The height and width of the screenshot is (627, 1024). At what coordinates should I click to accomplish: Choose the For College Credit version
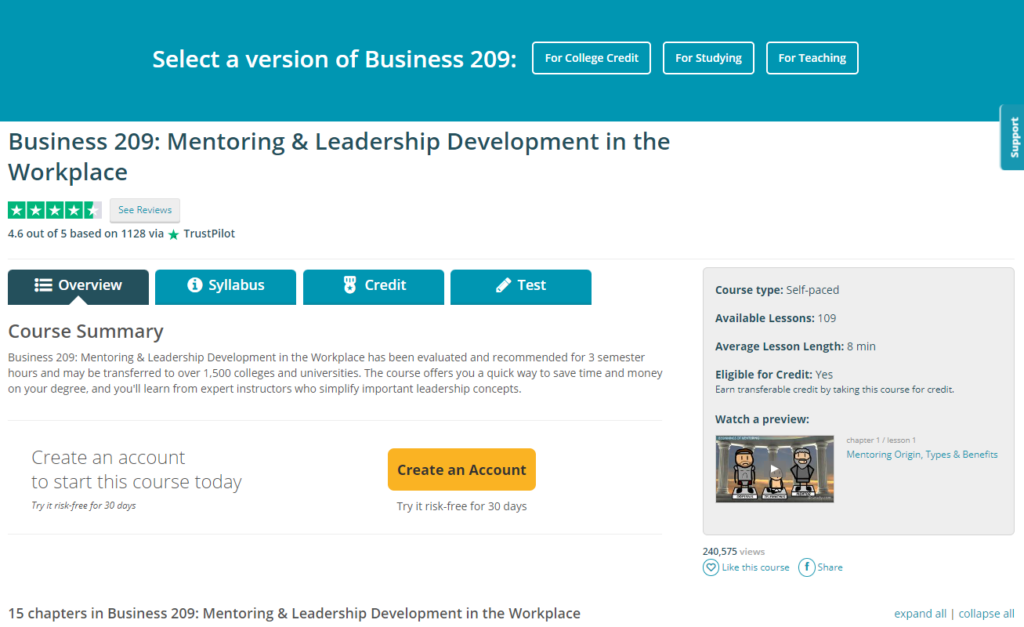[591, 58]
